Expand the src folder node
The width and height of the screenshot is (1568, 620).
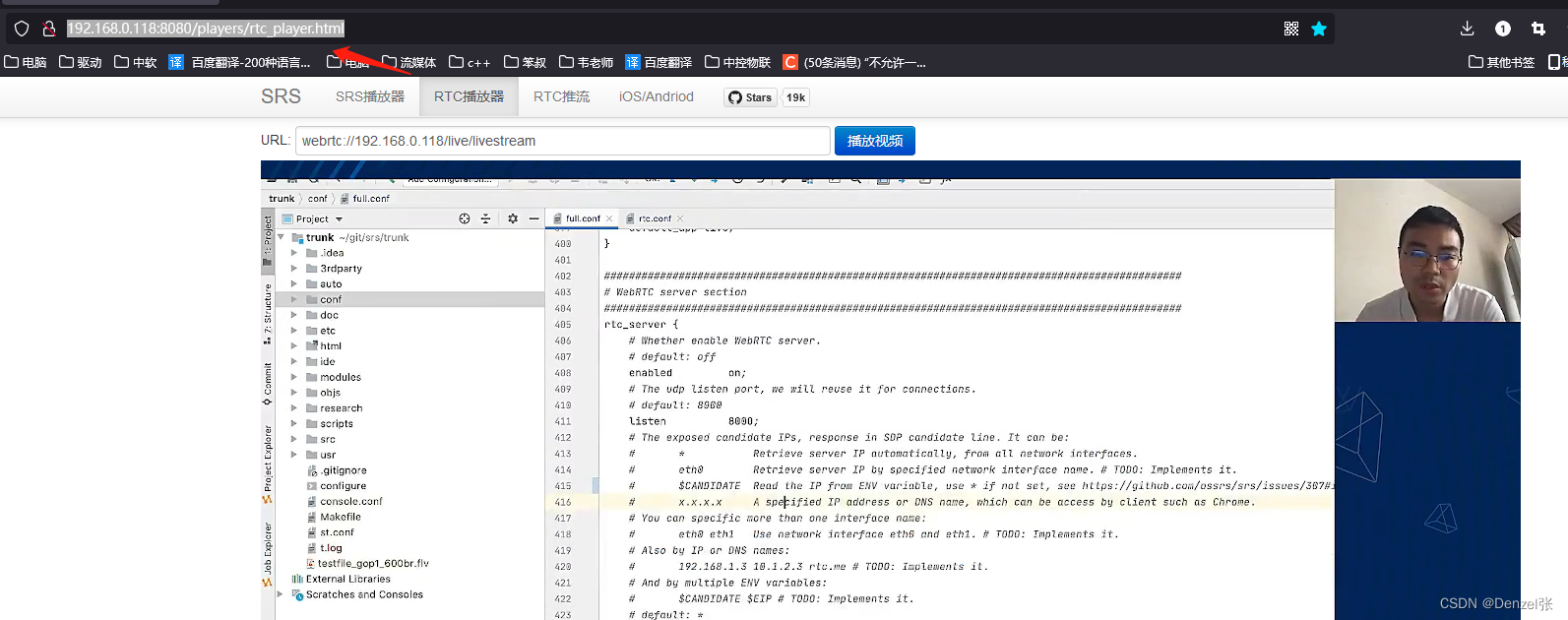[x=293, y=439]
